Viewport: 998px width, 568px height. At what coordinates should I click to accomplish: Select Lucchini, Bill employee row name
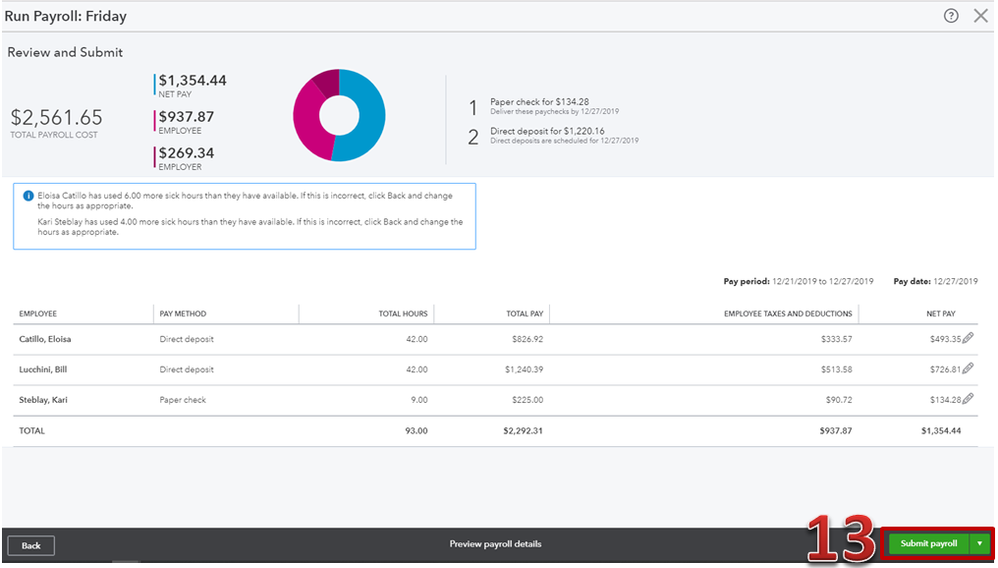[x=43, y=369]
